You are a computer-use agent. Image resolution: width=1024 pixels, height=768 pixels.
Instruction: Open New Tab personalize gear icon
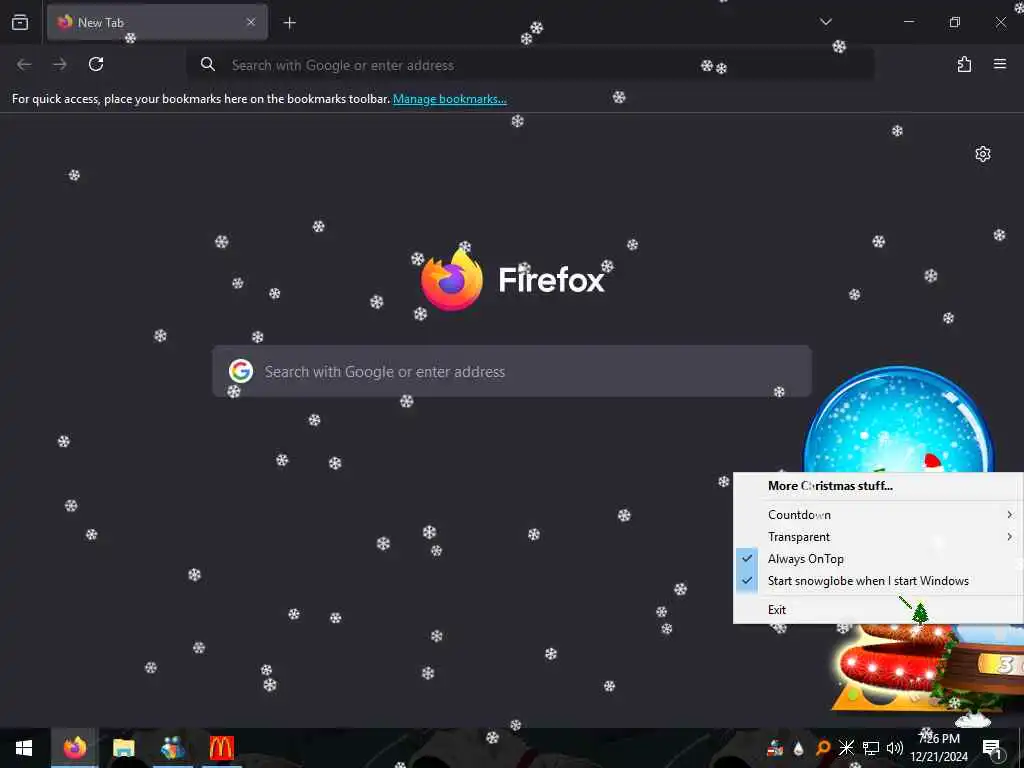click(x=983, y=154)
